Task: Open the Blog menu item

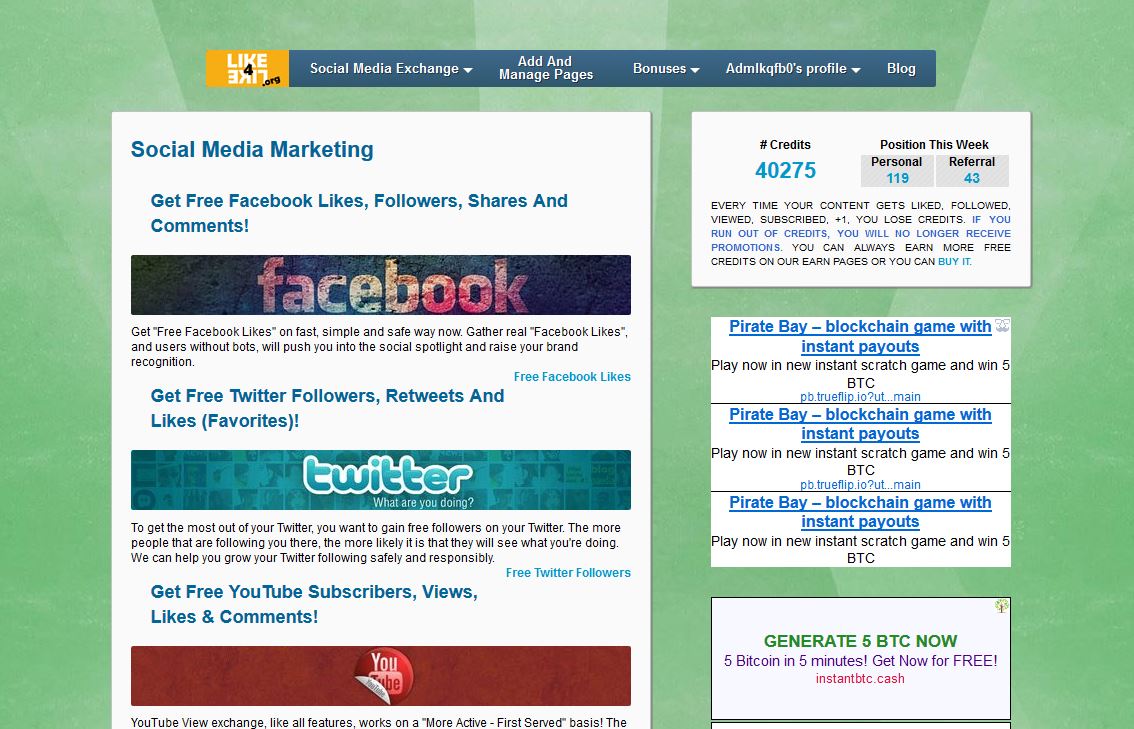Action: point(900,69)
